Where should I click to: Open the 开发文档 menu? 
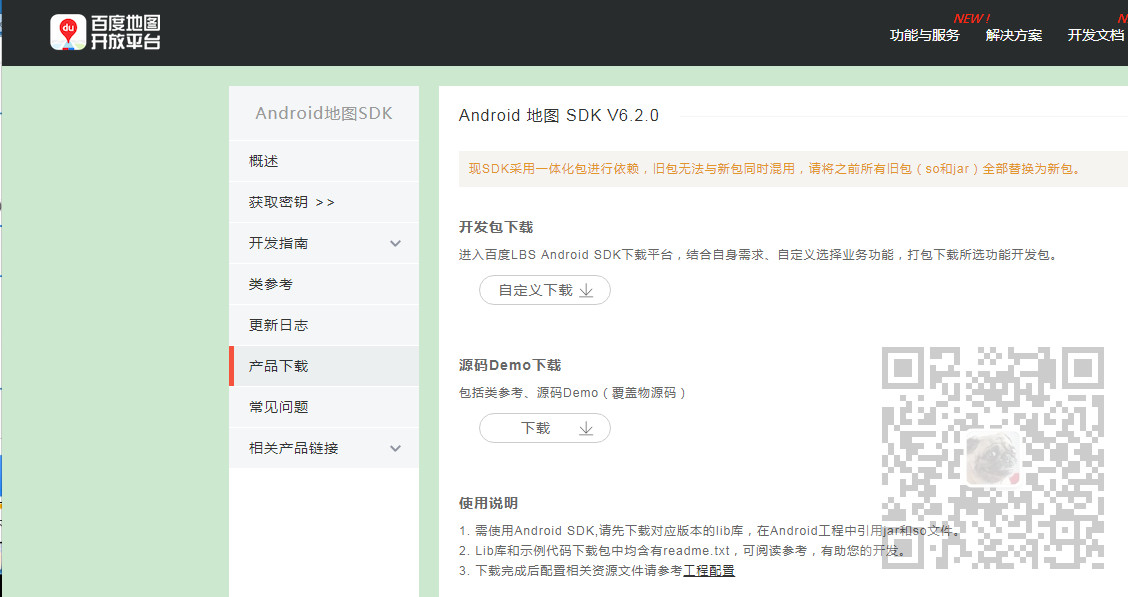point(1095,35)
